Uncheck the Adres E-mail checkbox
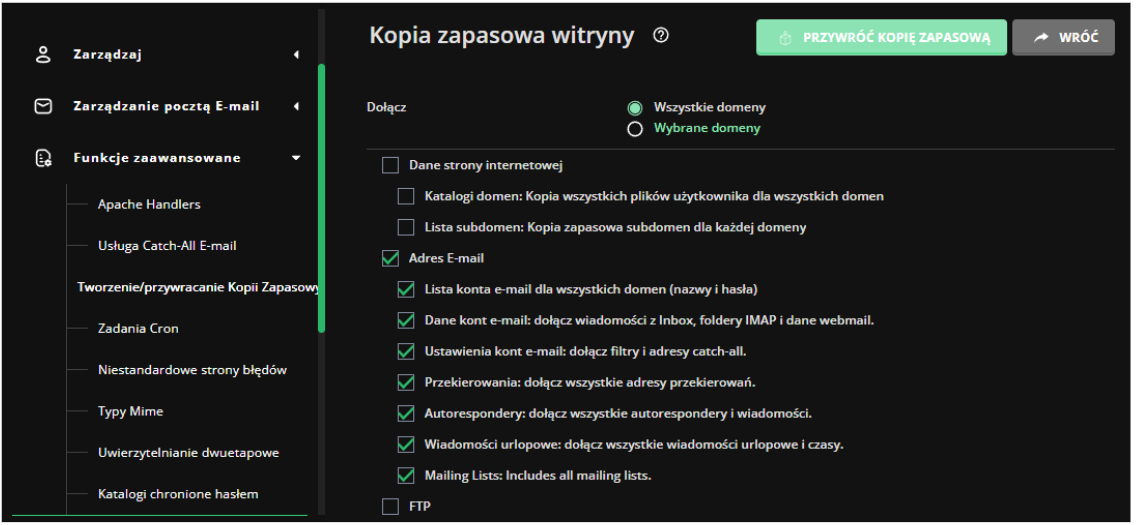Screen dimensions: 1136x525 (391, 259)
